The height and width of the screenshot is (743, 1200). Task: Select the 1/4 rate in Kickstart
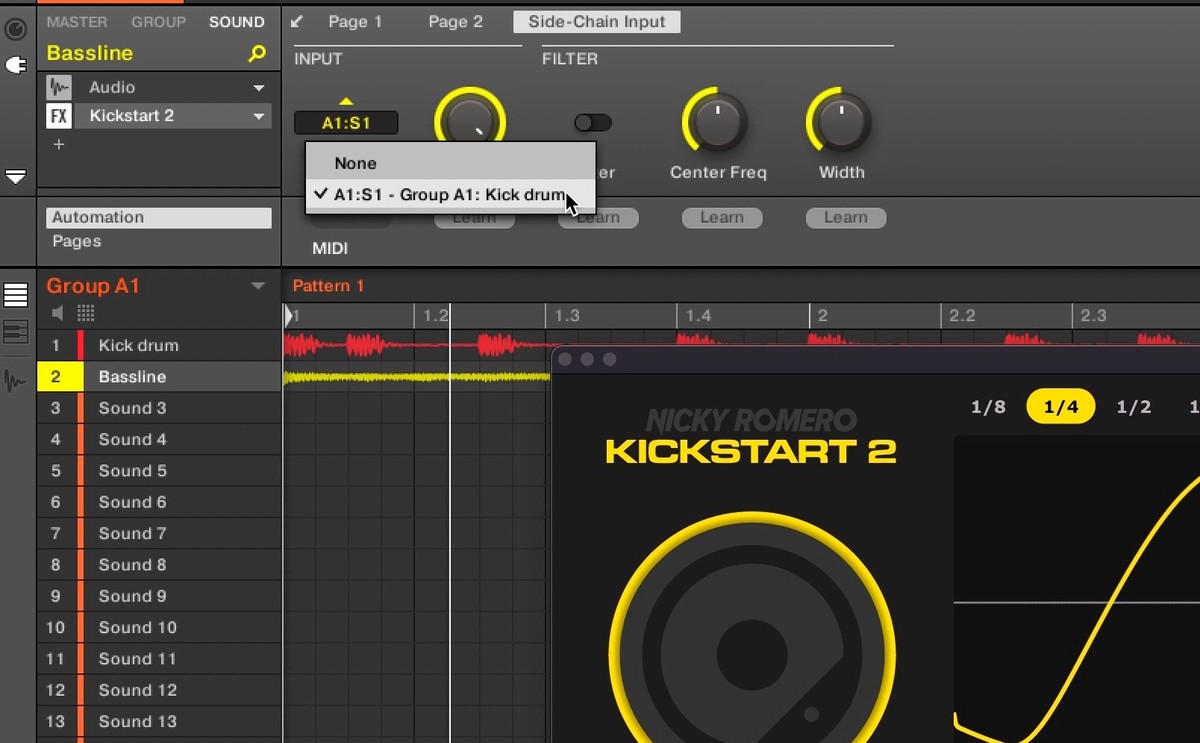1060,407
